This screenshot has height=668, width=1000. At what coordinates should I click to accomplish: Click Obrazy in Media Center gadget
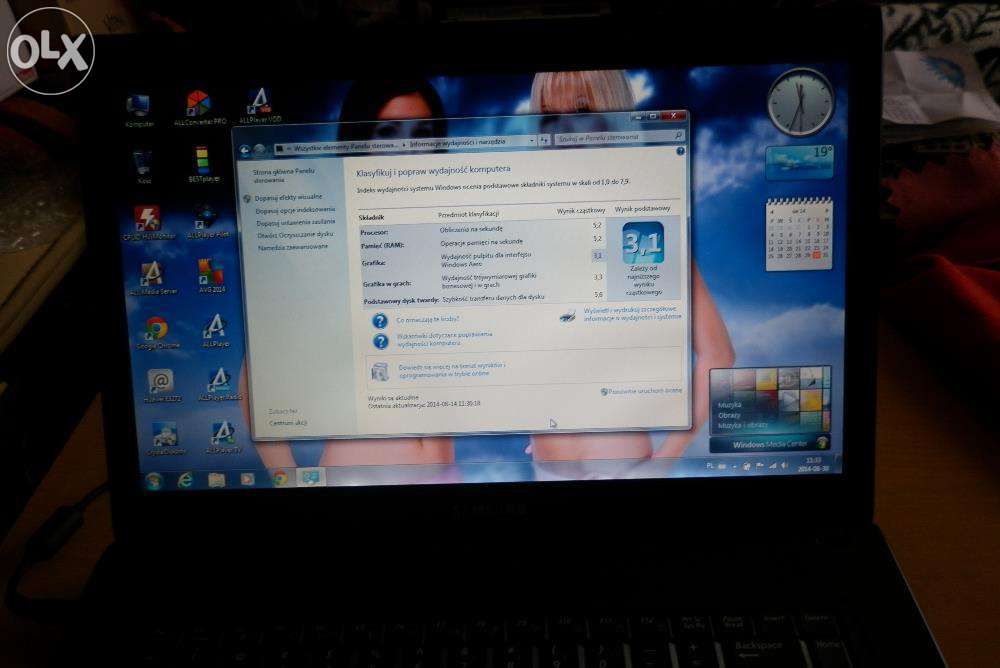click(729, 415)
